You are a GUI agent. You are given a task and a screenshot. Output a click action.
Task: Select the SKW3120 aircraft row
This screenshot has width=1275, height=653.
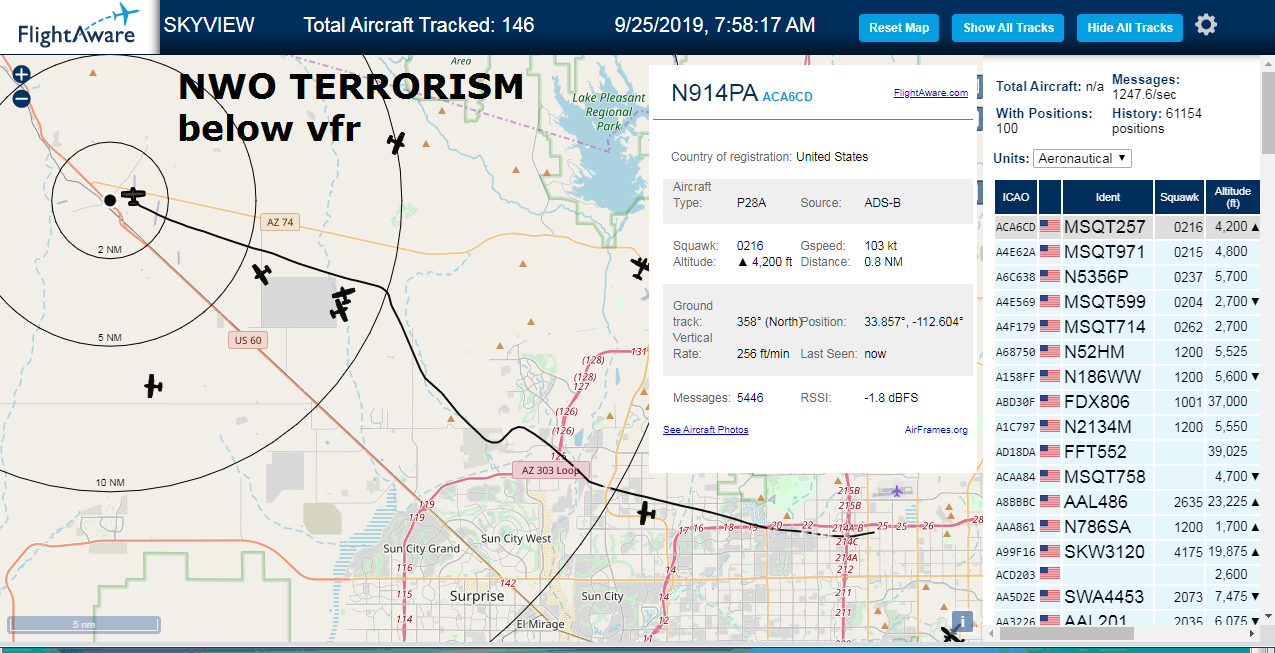point(1127,552)
